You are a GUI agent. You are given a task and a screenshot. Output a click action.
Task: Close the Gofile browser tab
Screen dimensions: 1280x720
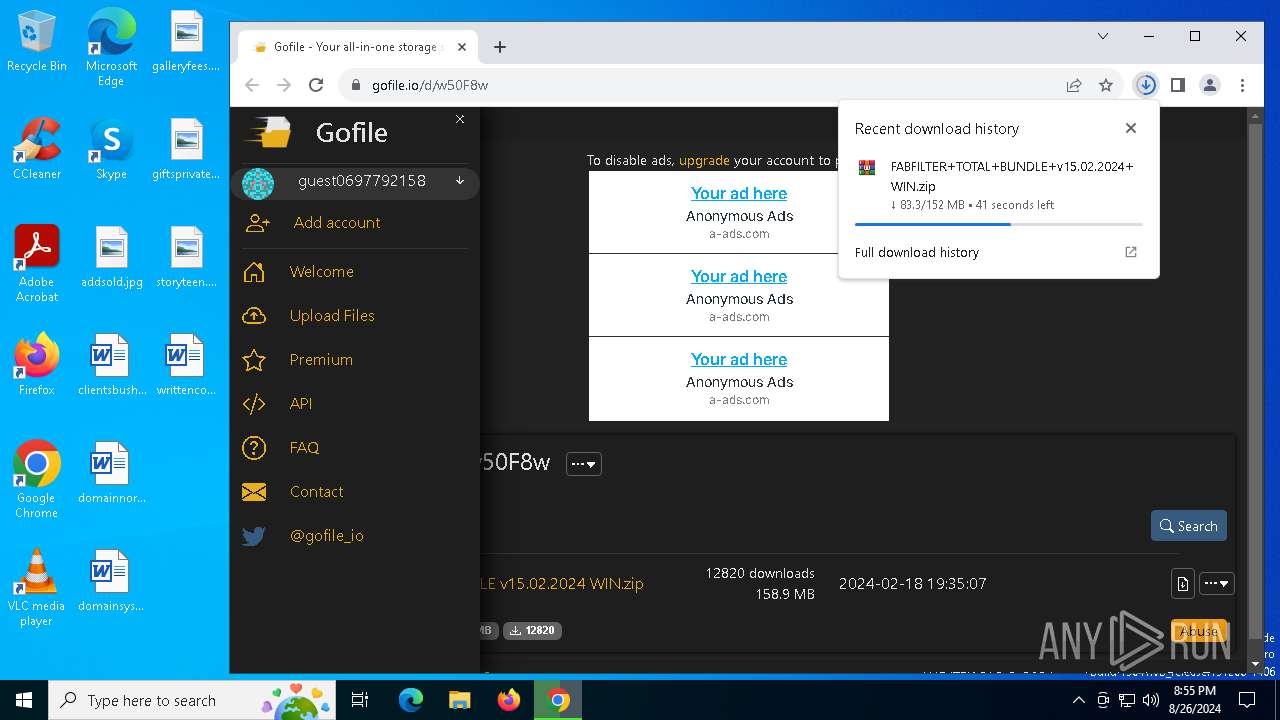462,47
